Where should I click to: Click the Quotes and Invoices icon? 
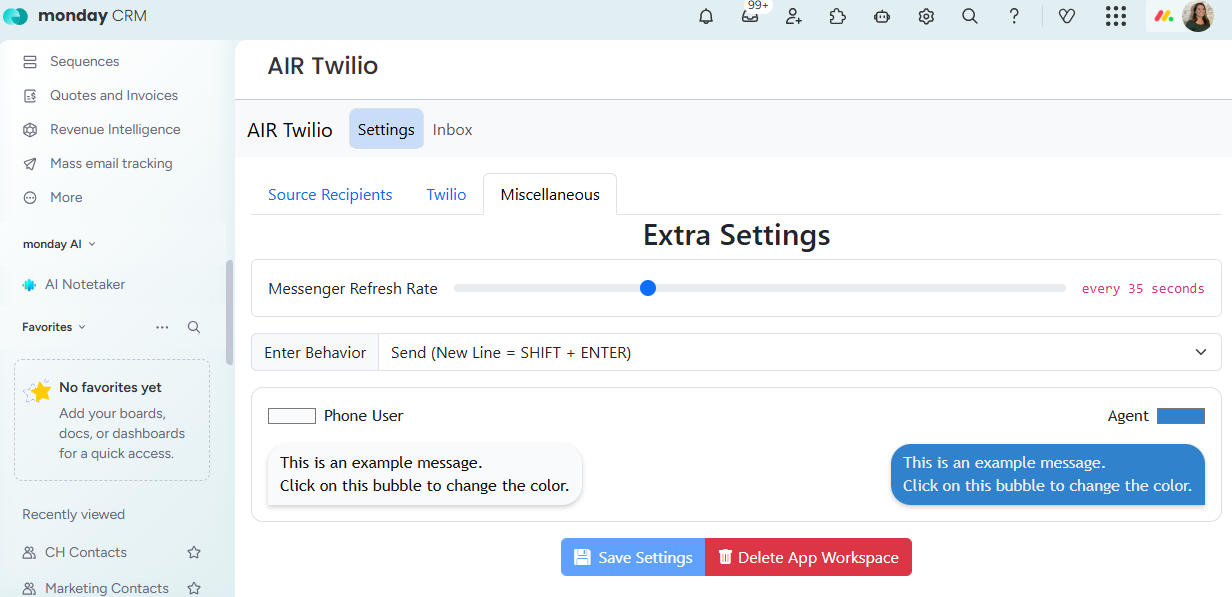(x=30, y=96)
